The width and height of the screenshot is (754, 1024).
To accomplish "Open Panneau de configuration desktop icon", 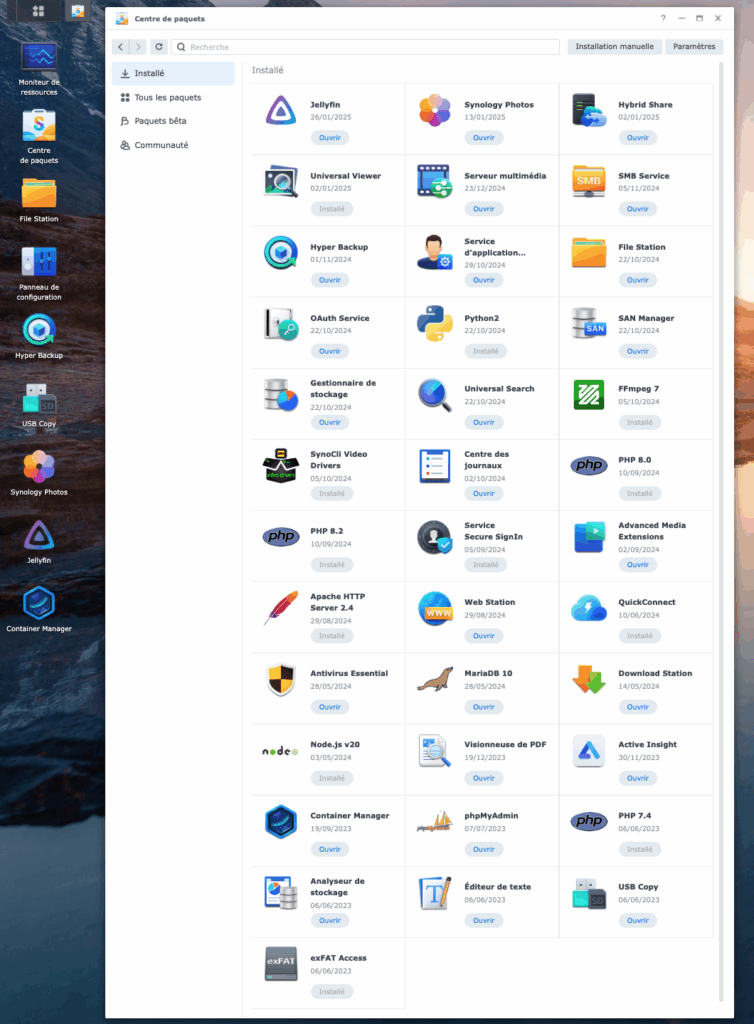I will [39, 273].
